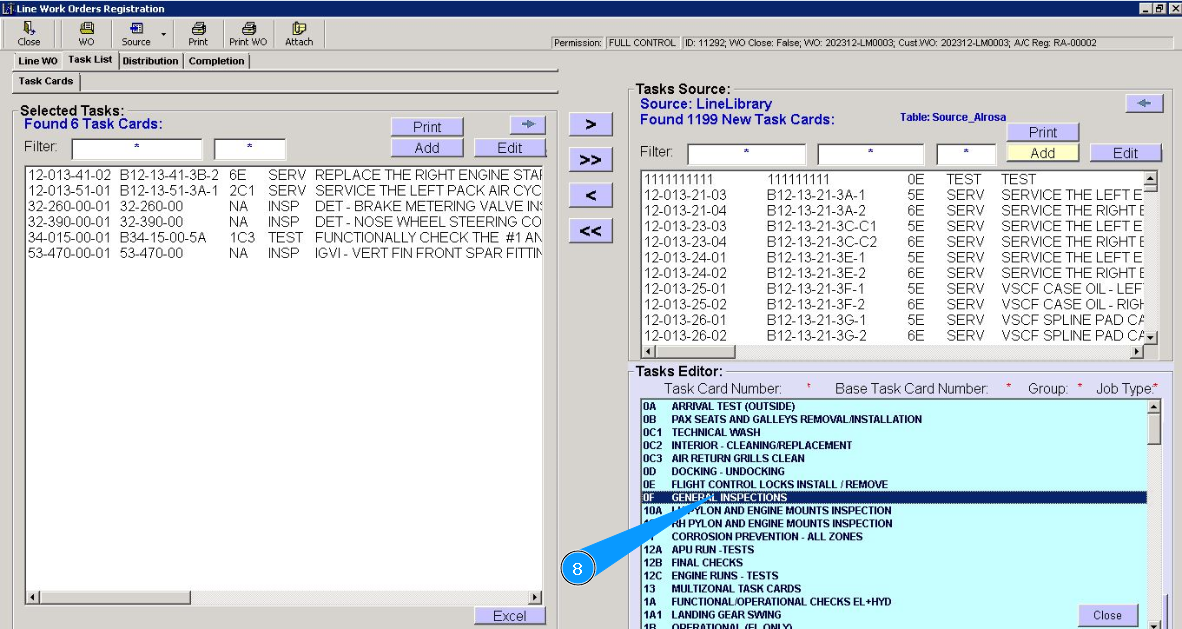
Task: Focus second filter field in Selected Tasks
Action: pos(250,149)
